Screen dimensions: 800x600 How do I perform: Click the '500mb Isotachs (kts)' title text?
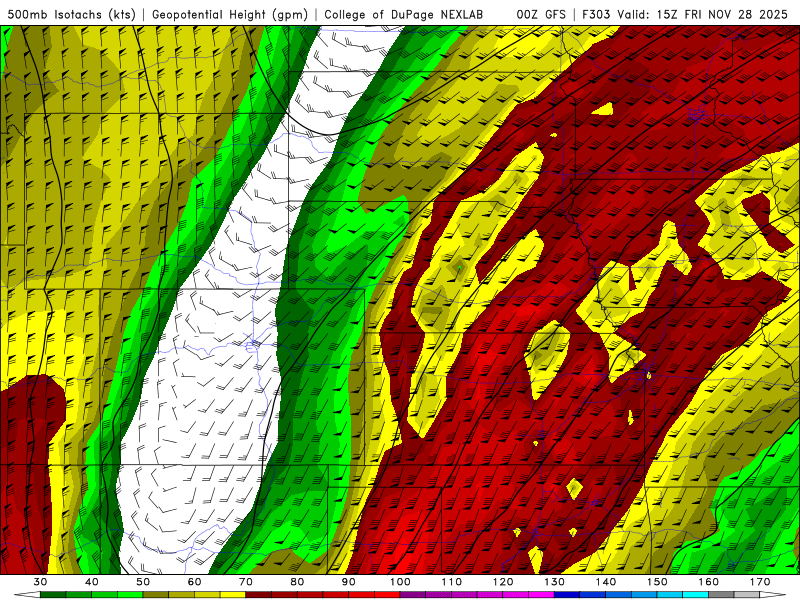tap(71, 14)
